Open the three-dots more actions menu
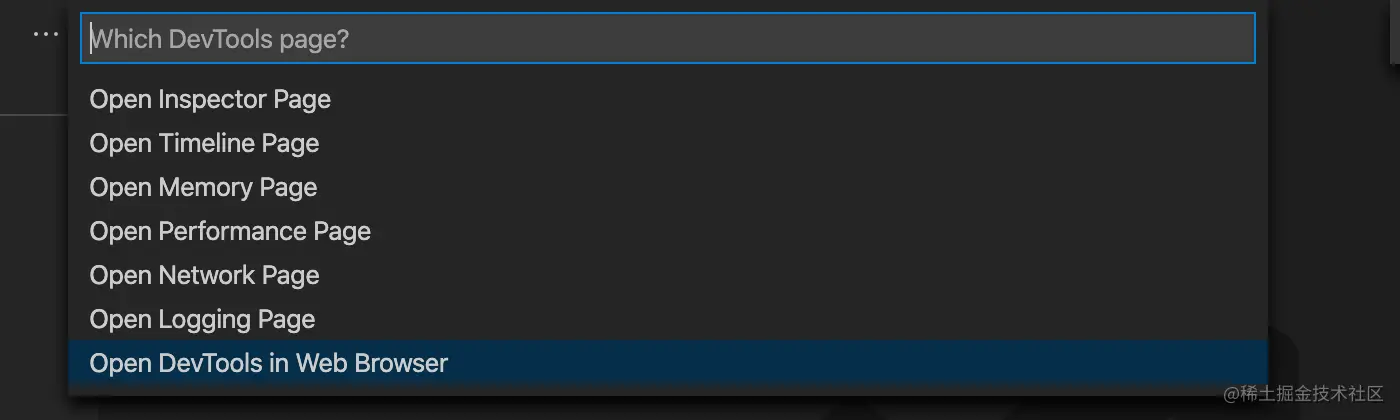Image resolution: width=1400 pixels, height=420 pixels. pyautogui.click(x=46, y=35)
